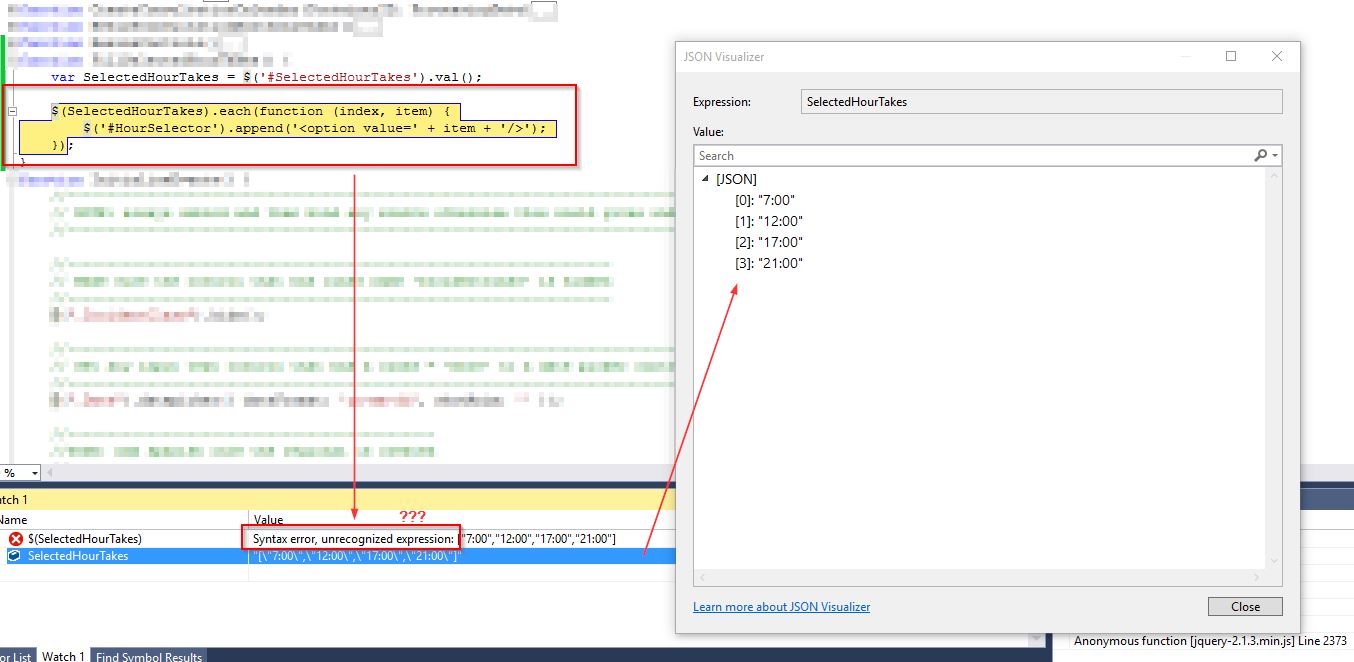Image resolution: width=1354 pixels, height=662 pixels.
Task: Select the [0]: "7:00" JSON entry
Action: pos(765,200)
